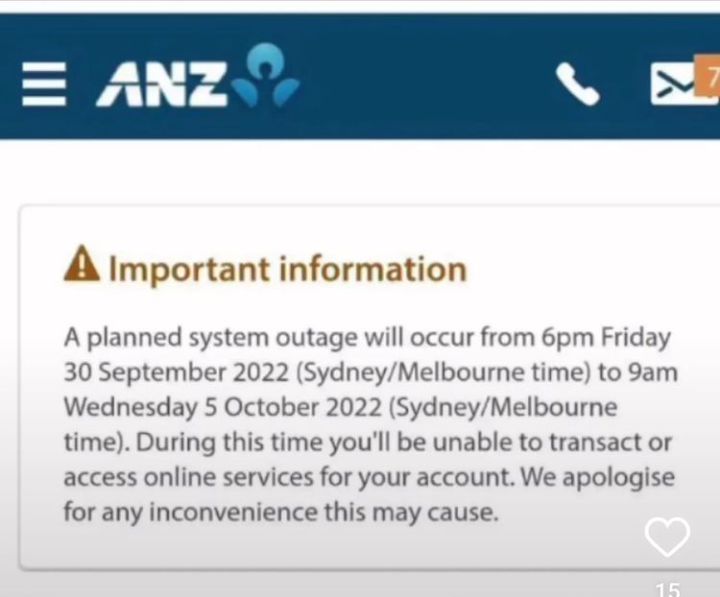Select the Important information heading

pyautogui.click(x=287, y=268)
